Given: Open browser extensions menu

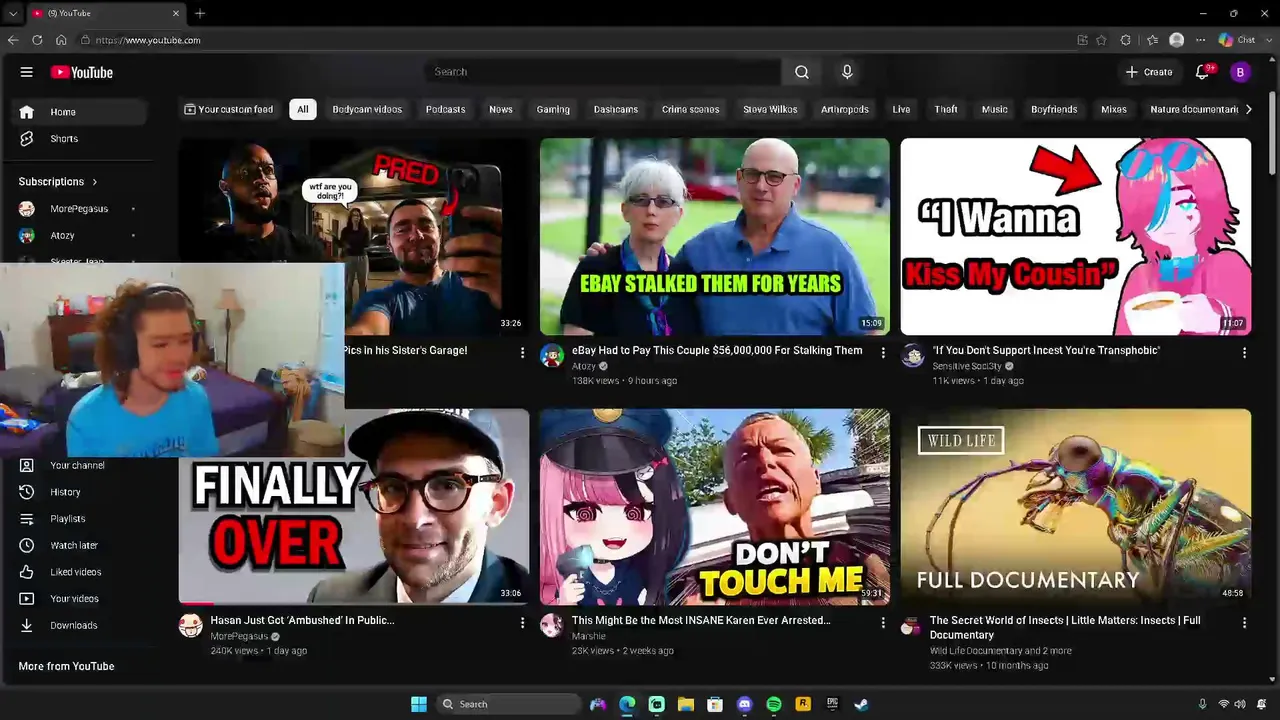Looking at the screenshot, I should tap(1126, 40).
